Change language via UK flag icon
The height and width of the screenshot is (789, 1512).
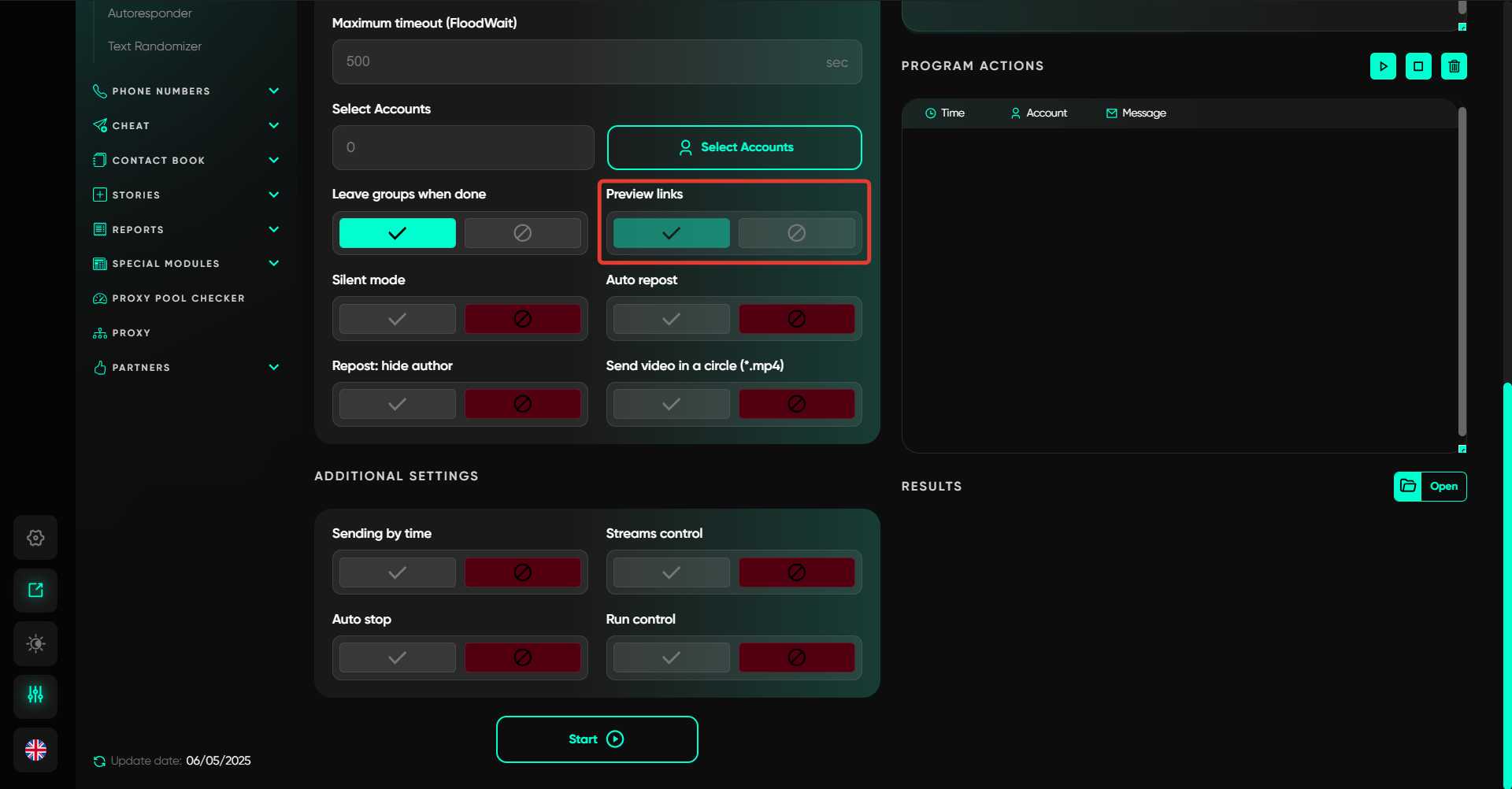35,750
